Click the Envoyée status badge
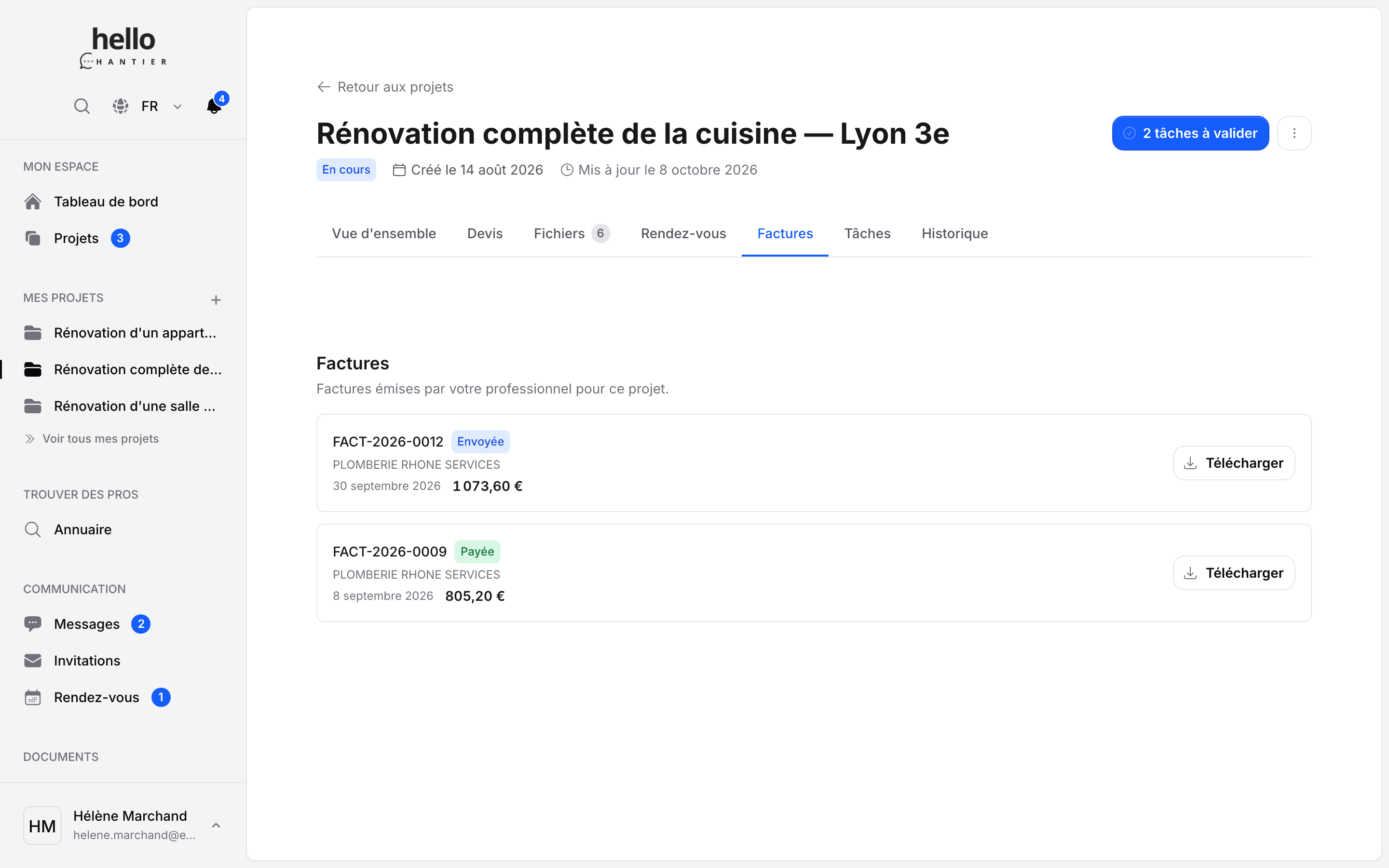The image size is (1389, 868). click(480, 441)
